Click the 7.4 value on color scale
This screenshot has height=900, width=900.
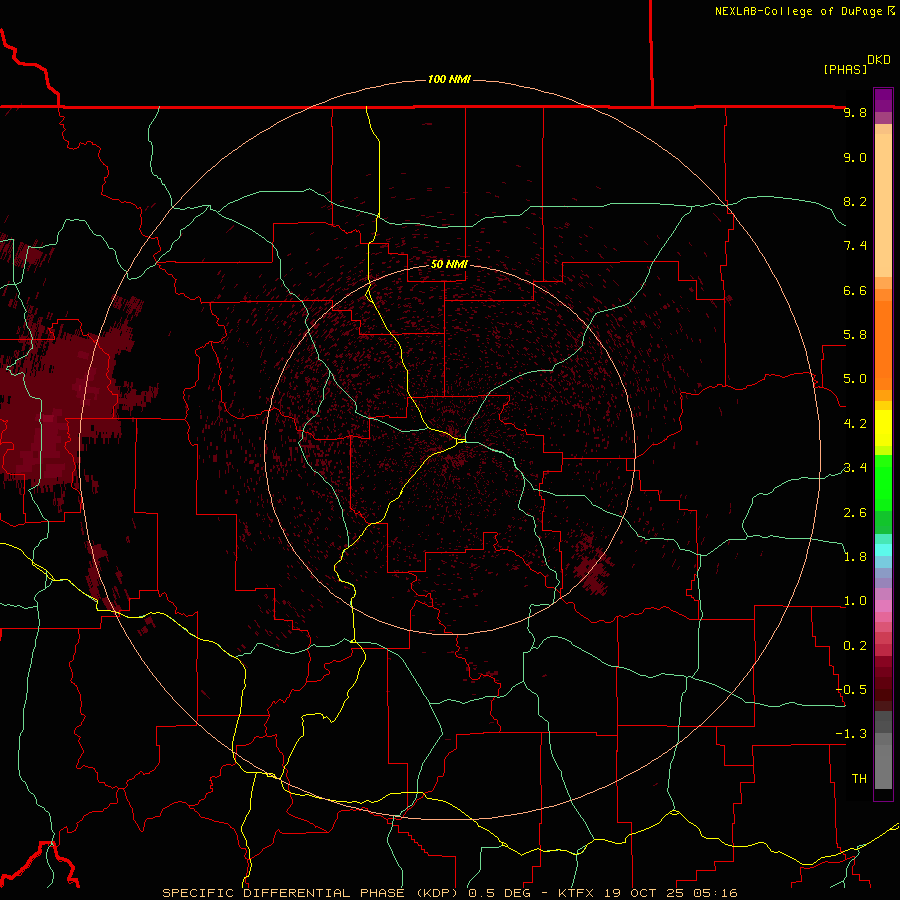[x=855, y=246]
